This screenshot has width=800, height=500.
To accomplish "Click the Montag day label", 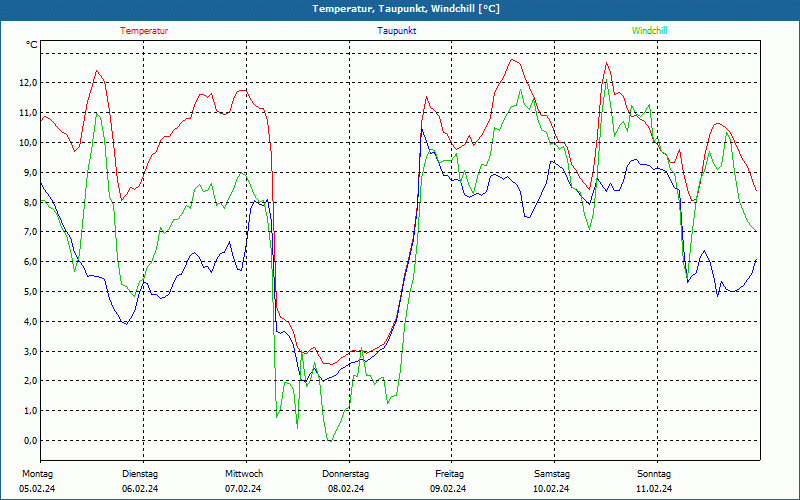I will [x=37, y=474].
